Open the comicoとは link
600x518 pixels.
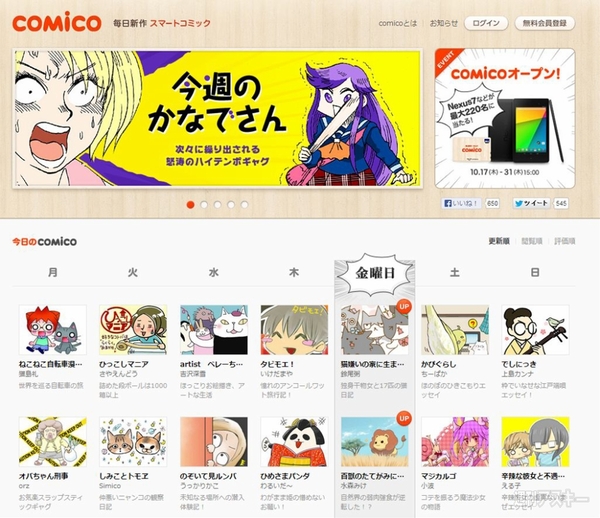tap(398, 23)
